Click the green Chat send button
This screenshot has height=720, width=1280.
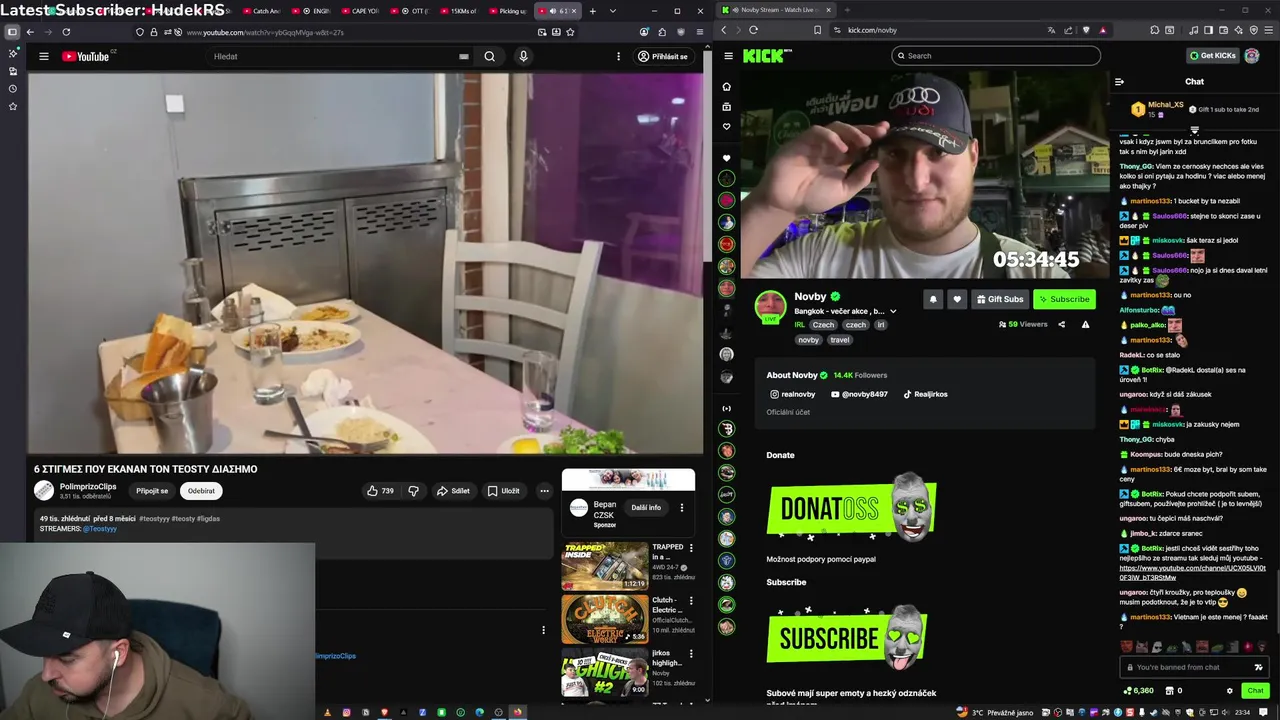1255,690
